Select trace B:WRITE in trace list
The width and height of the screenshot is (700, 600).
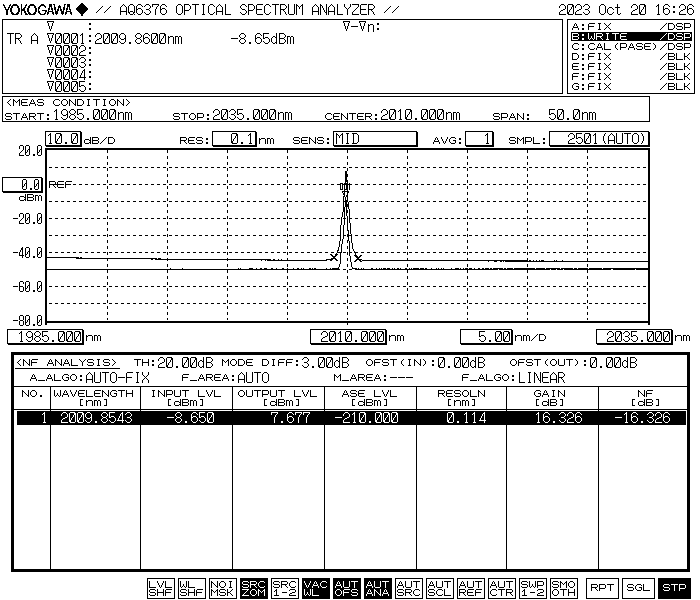point(630,36)
